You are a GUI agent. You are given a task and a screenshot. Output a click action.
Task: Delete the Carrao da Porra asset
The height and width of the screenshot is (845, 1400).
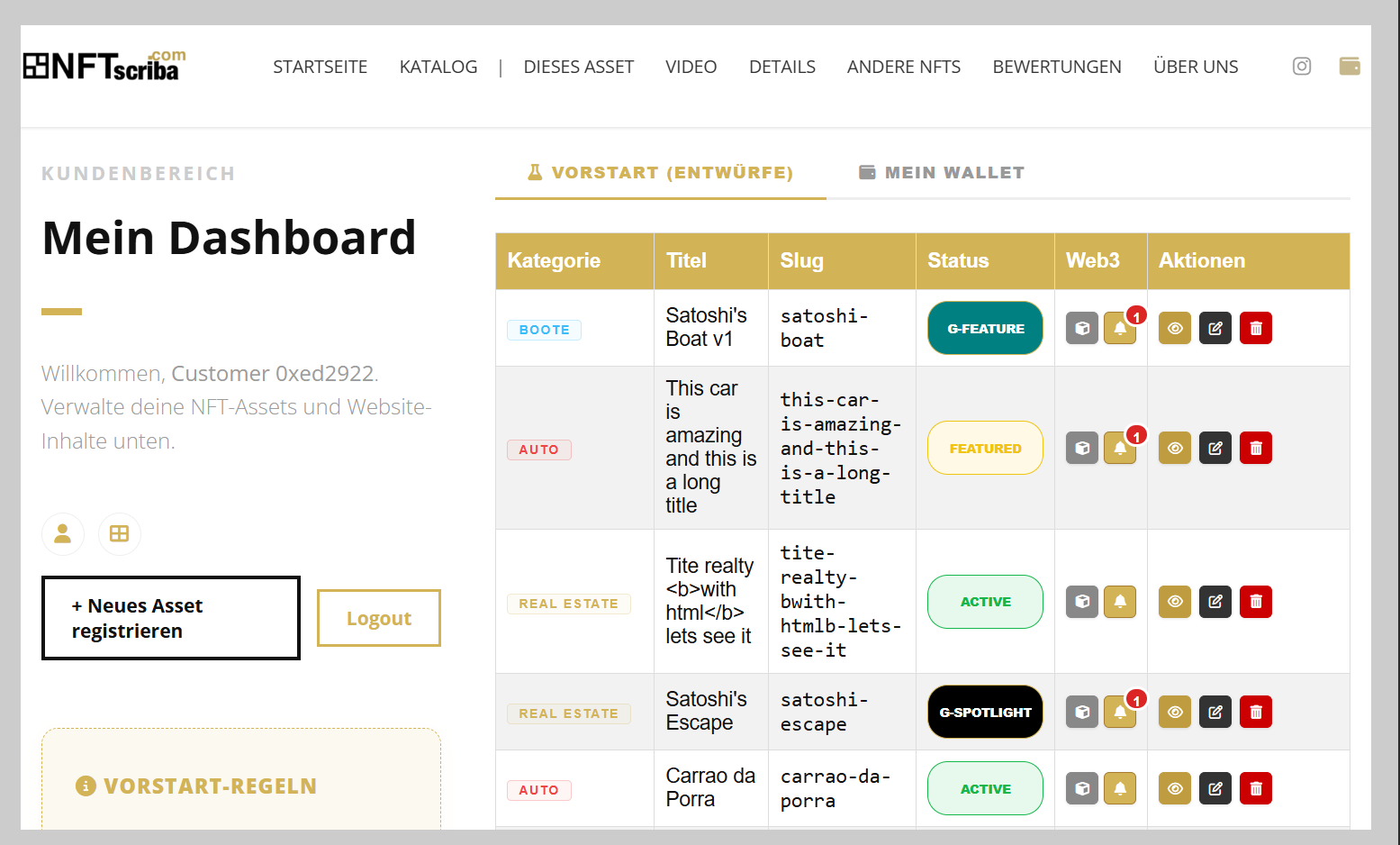(x=1256, y=788)
